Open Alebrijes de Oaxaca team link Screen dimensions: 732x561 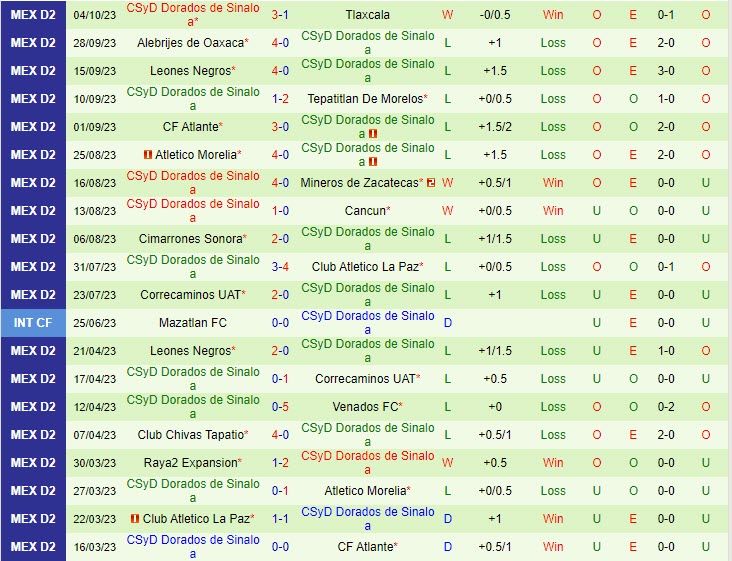point(190,43)
